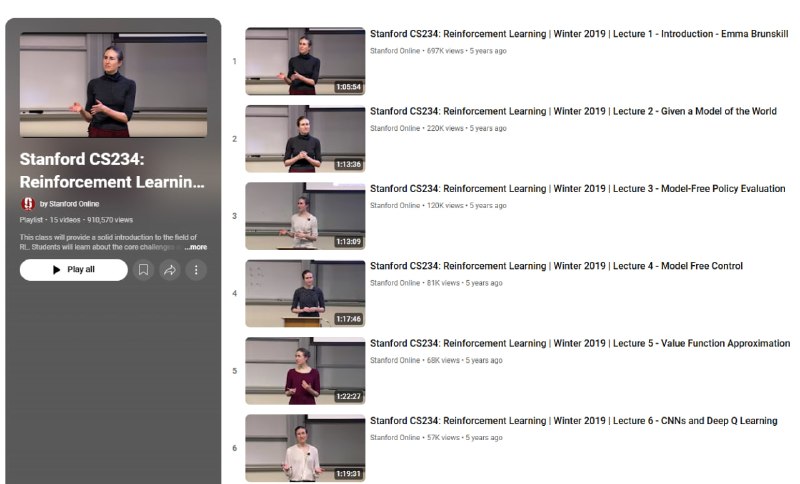Save playlist with the bookmark icon
Image resolution: width=800 pixels, height=484 pixels.
pyautogui.click(x=143, y=270)
